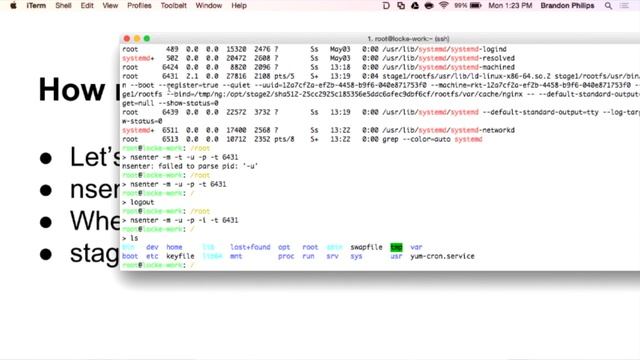Click the 'srv' directory name

[332, 256]
